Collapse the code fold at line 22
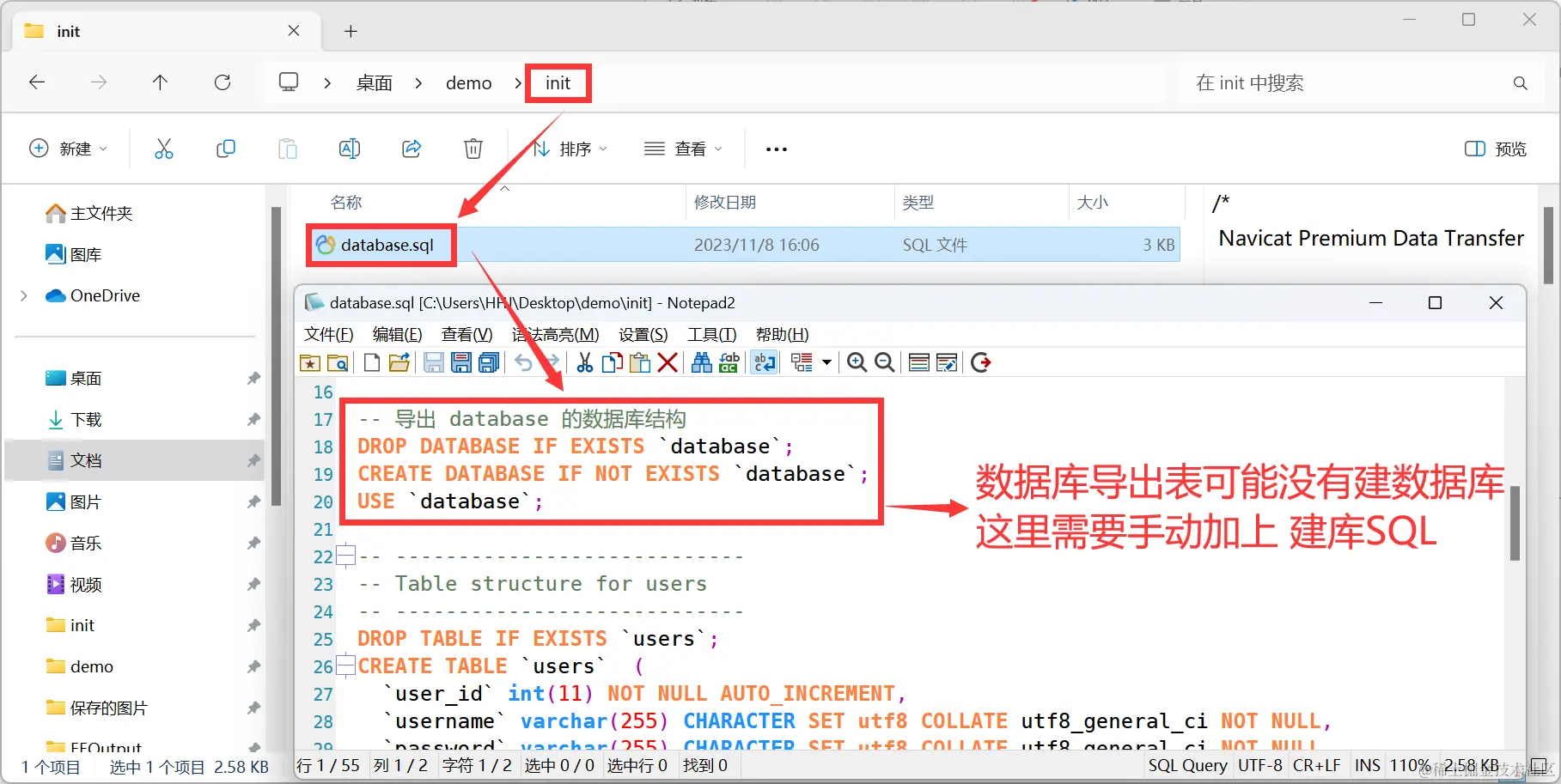 (x=346, y=556)
